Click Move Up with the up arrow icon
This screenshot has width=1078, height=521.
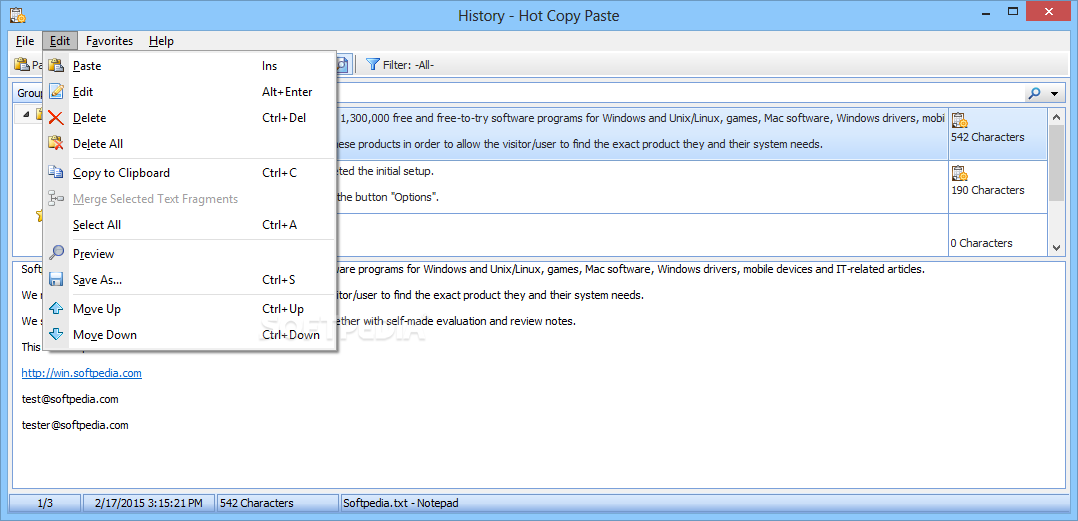tap(190, 309)
